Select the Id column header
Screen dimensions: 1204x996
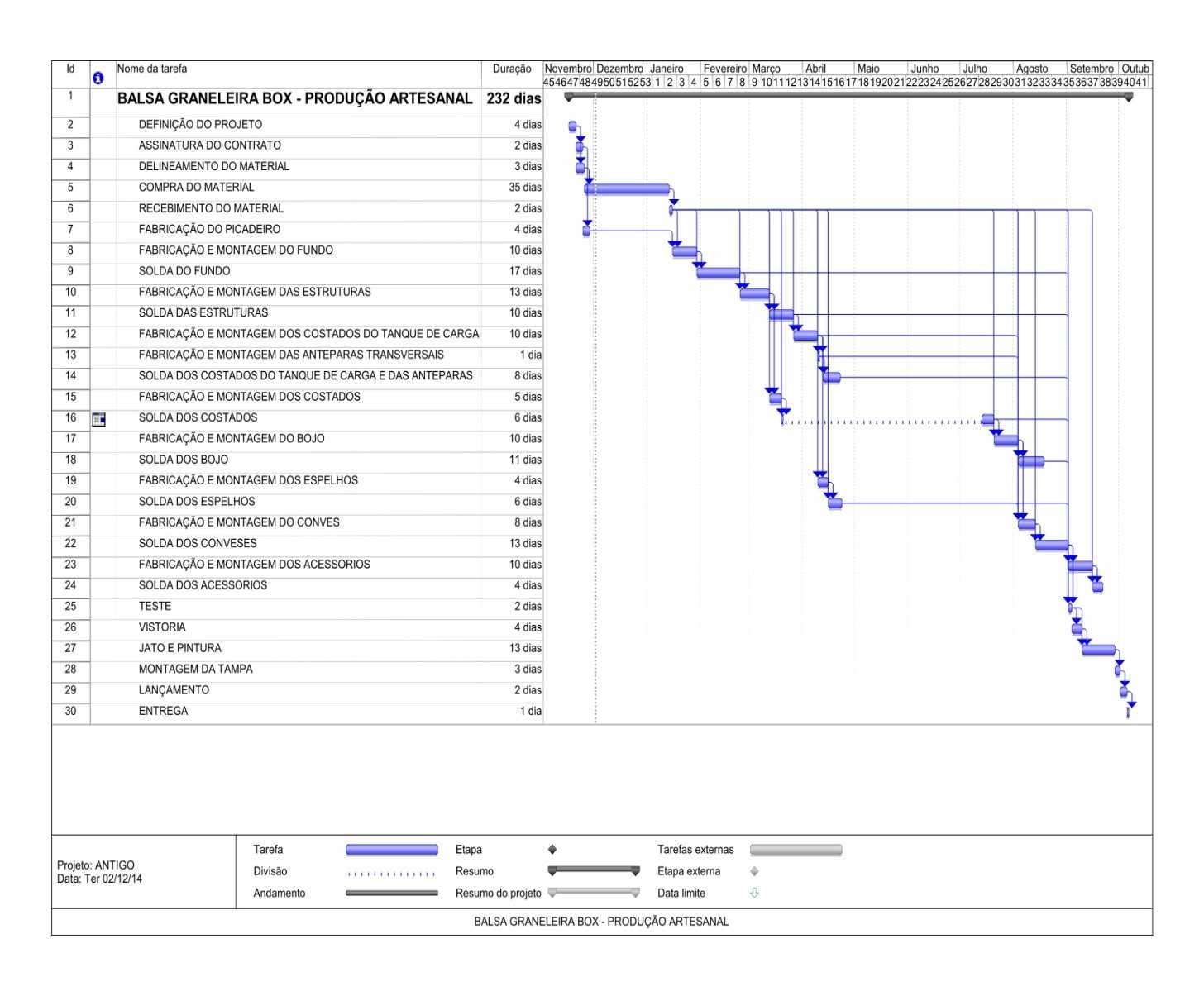click(x=70, y=69)
